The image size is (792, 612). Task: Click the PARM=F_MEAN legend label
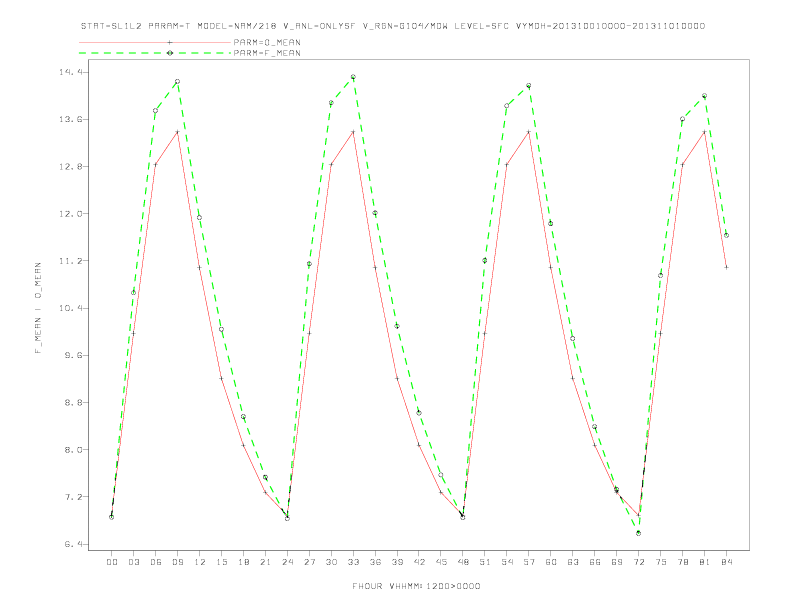[x=267, y=53]
